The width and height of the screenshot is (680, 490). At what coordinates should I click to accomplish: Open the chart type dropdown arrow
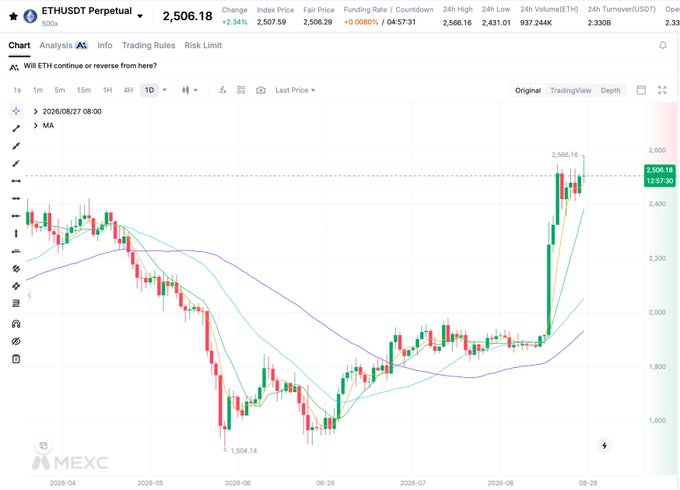click(196, 90)
